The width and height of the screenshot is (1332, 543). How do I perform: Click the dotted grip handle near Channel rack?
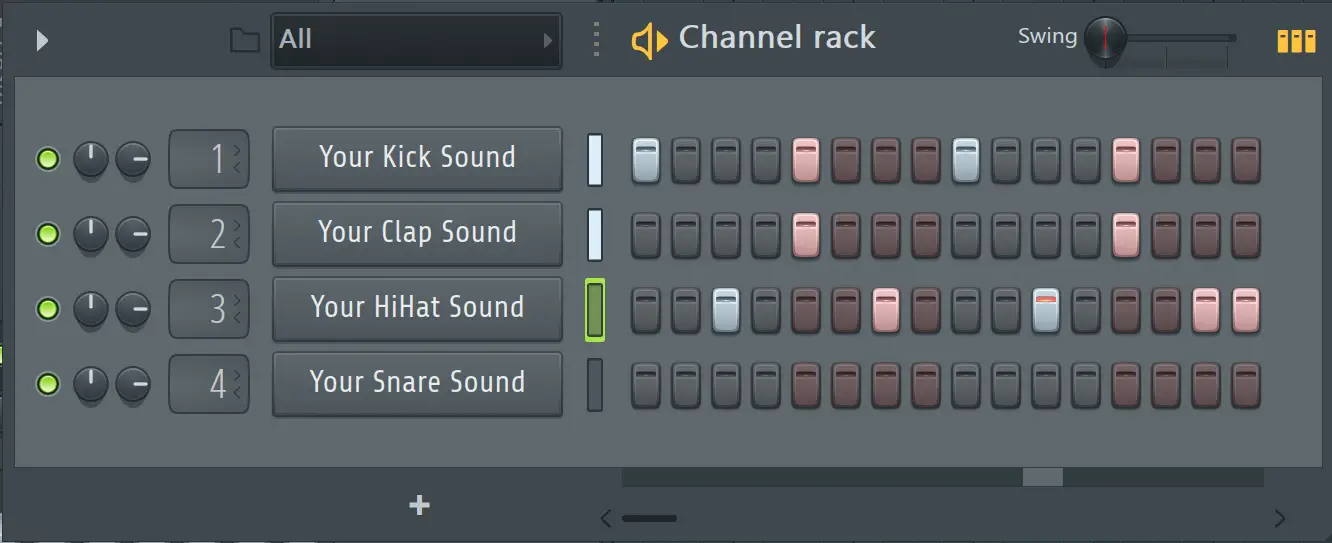(x=597, y=40)
